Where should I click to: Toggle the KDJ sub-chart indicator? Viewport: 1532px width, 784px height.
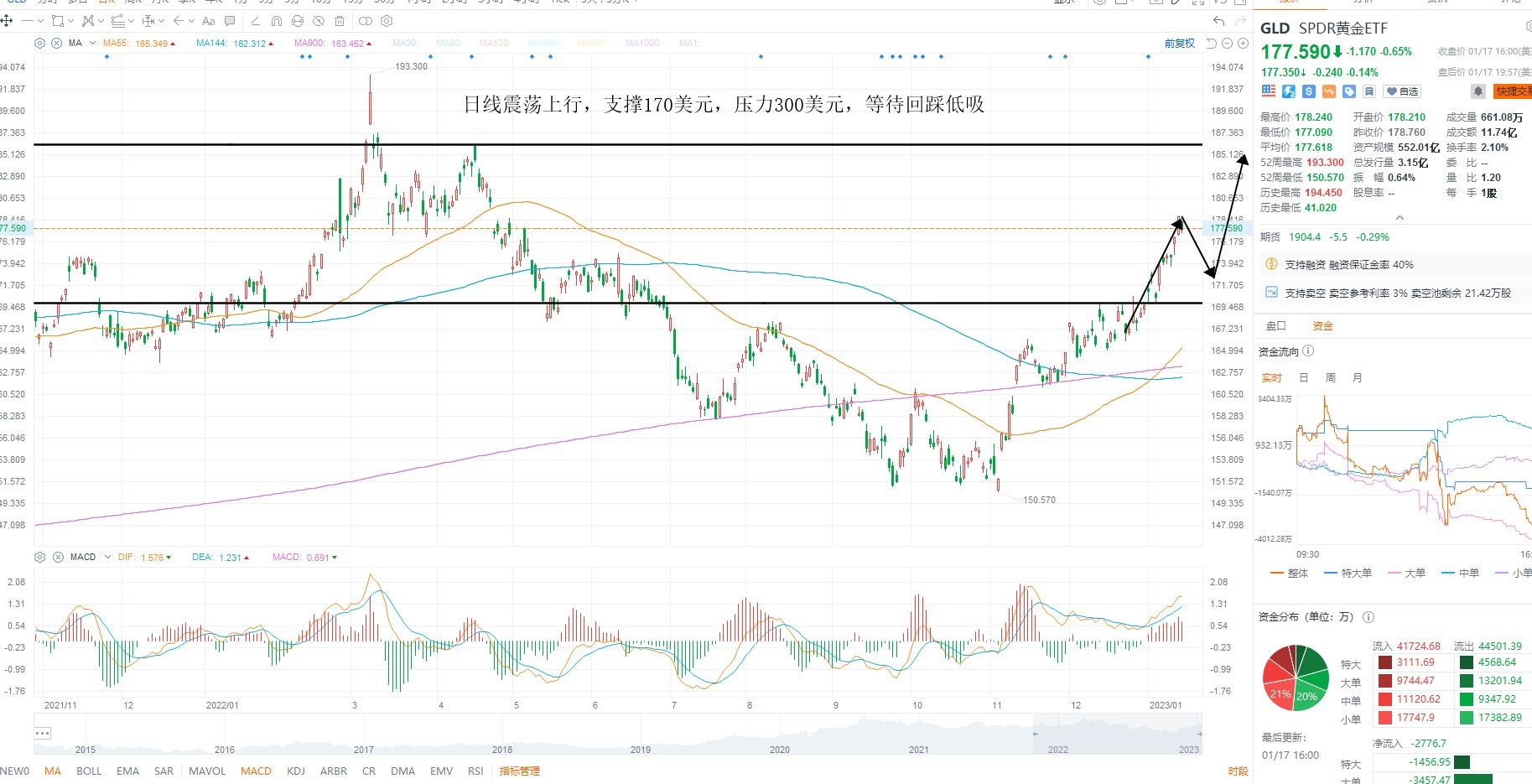coord(296,771)
